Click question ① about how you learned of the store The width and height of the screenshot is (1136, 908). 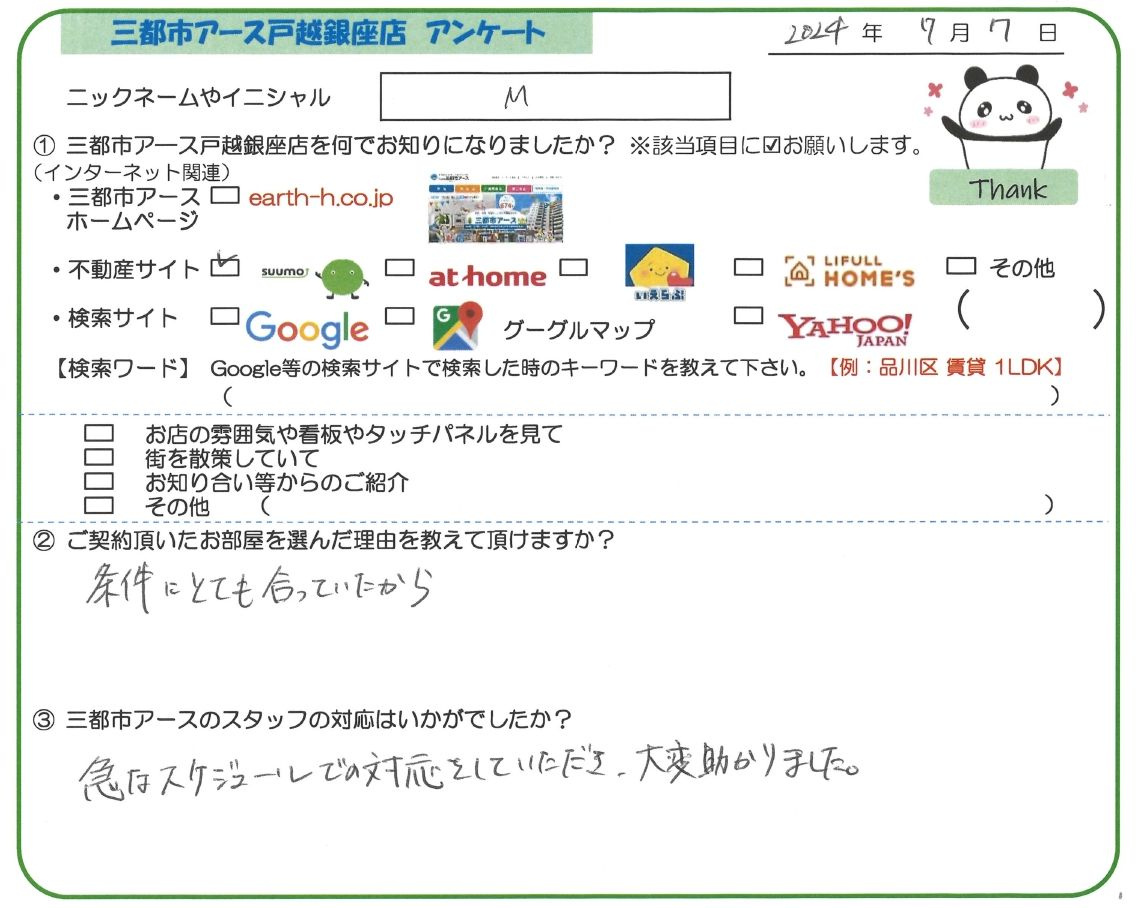(324, 146)
